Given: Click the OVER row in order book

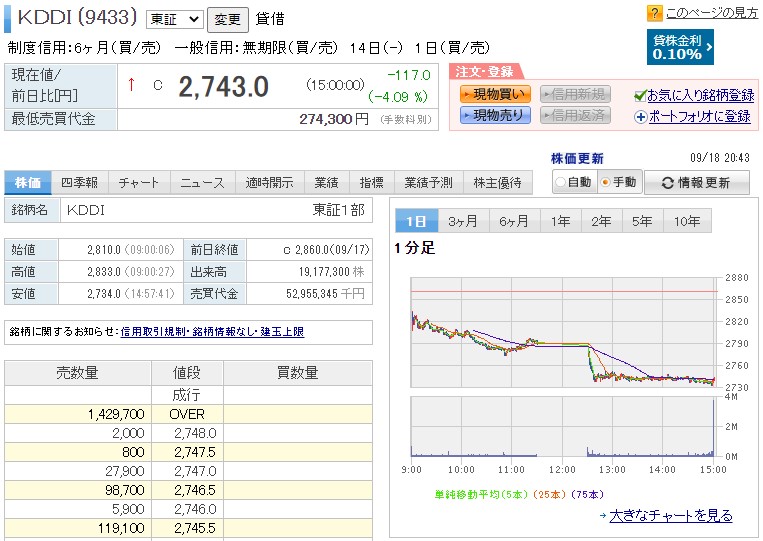Looking at the screenshot, I should click(x=188, y=414).
